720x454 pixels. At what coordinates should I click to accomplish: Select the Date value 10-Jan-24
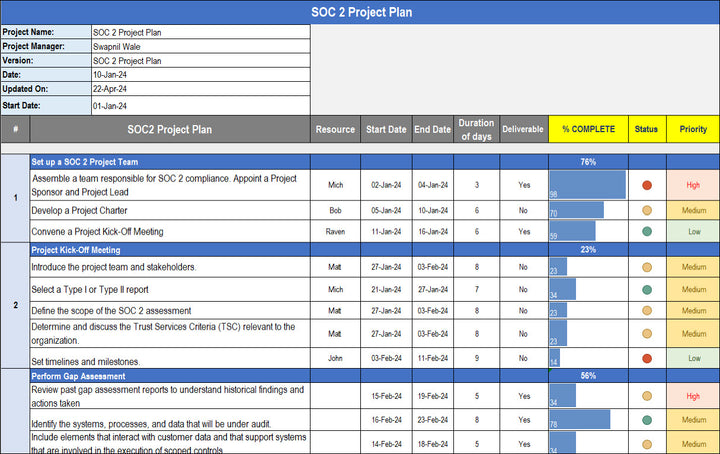point(201,74)
